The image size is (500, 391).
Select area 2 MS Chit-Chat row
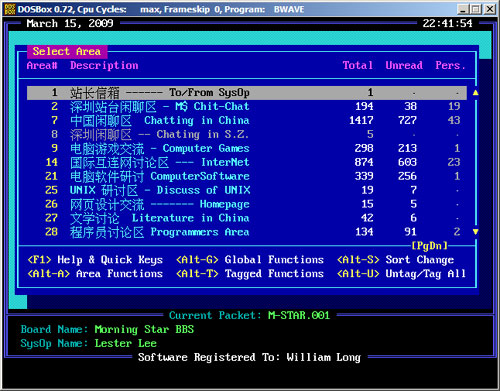coord(247,107)
